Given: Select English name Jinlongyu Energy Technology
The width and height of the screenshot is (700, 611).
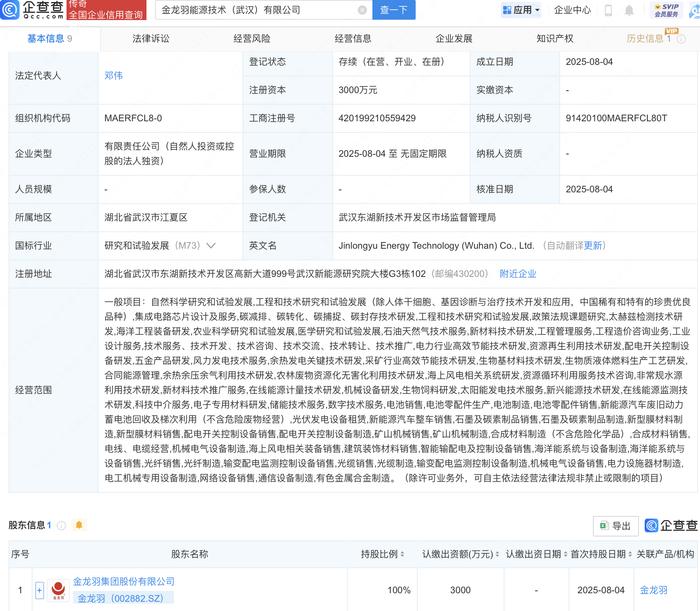Looking at the screenshot, I should coord(436,245).
